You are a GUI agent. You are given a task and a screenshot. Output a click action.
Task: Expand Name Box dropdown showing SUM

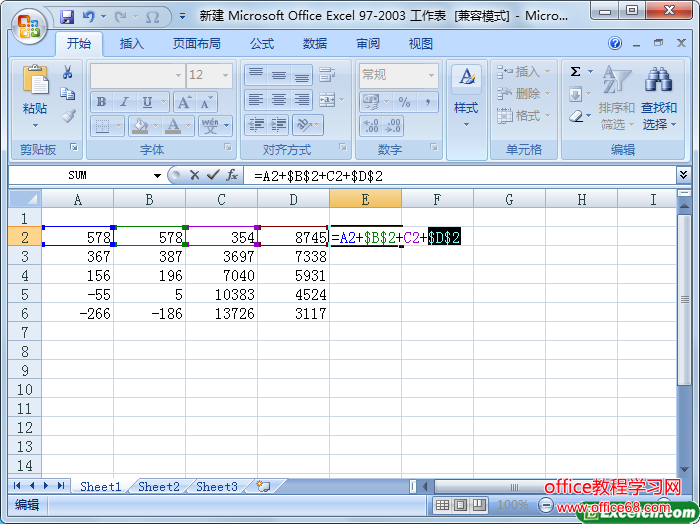tap(157, 175)
